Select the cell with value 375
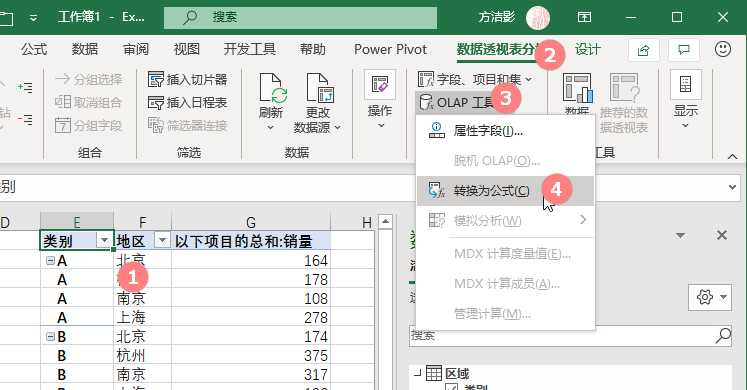This screenshot has height=390, width=747. pos(251,356)
